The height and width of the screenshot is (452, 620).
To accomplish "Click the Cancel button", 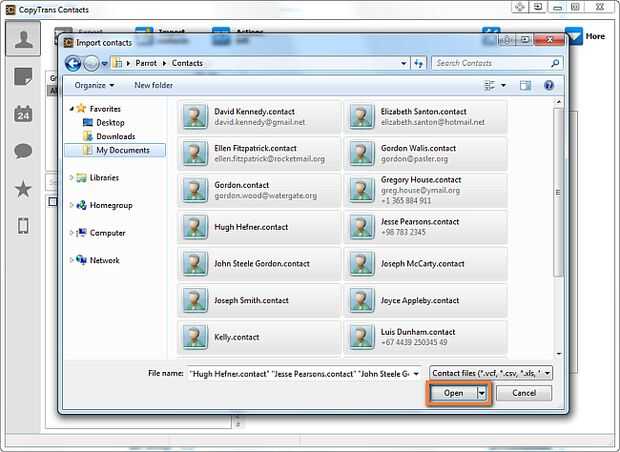I will click(x=524, y=393).
